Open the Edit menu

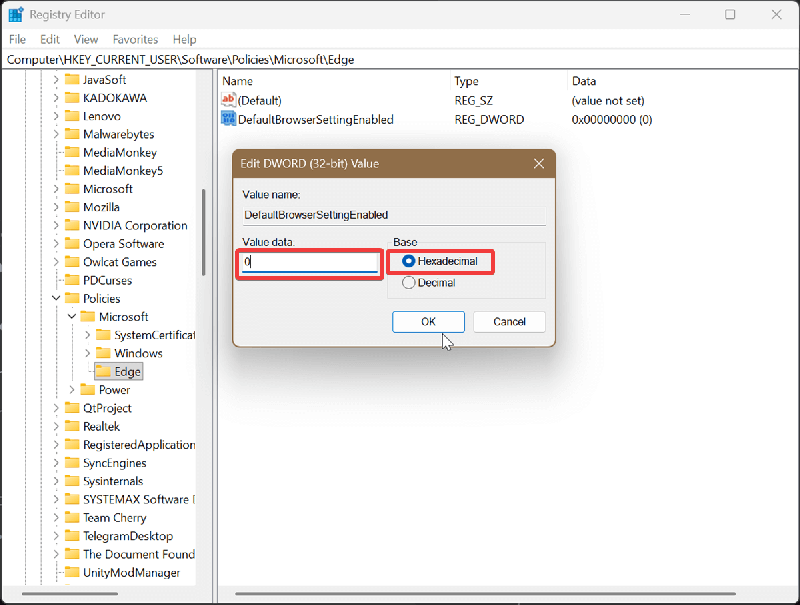coord(50,39)
